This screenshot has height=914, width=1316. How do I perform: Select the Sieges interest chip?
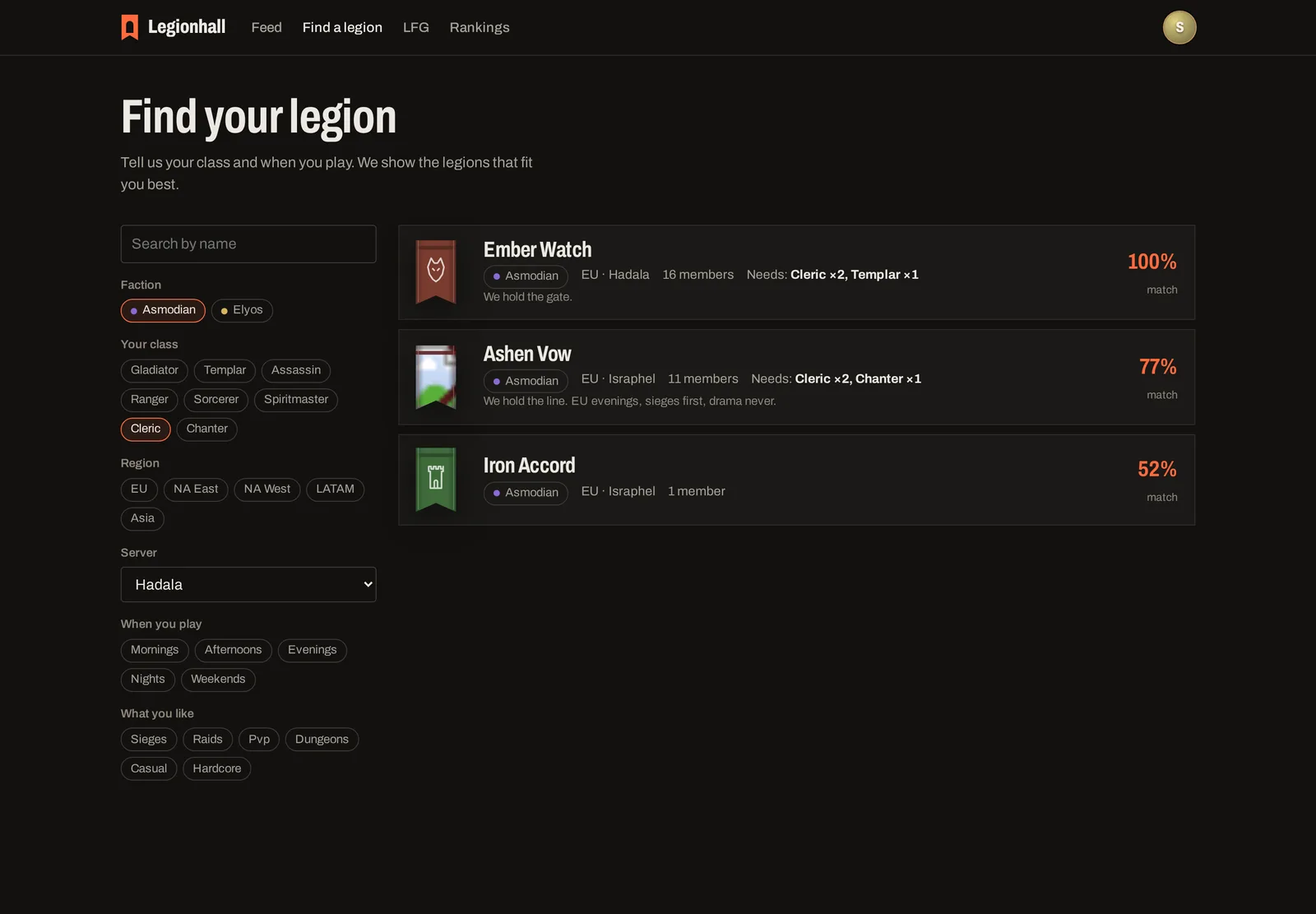point(149,740)
